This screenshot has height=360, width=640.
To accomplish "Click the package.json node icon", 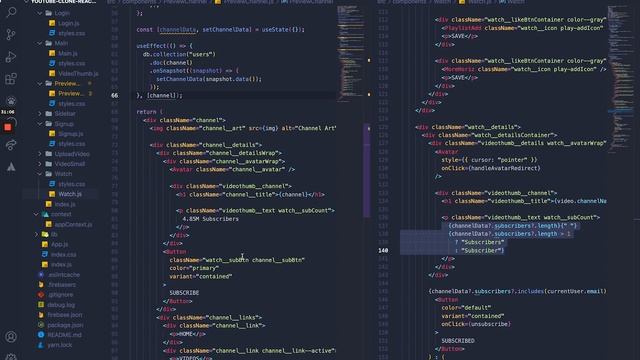I will [x=41, y=325].
